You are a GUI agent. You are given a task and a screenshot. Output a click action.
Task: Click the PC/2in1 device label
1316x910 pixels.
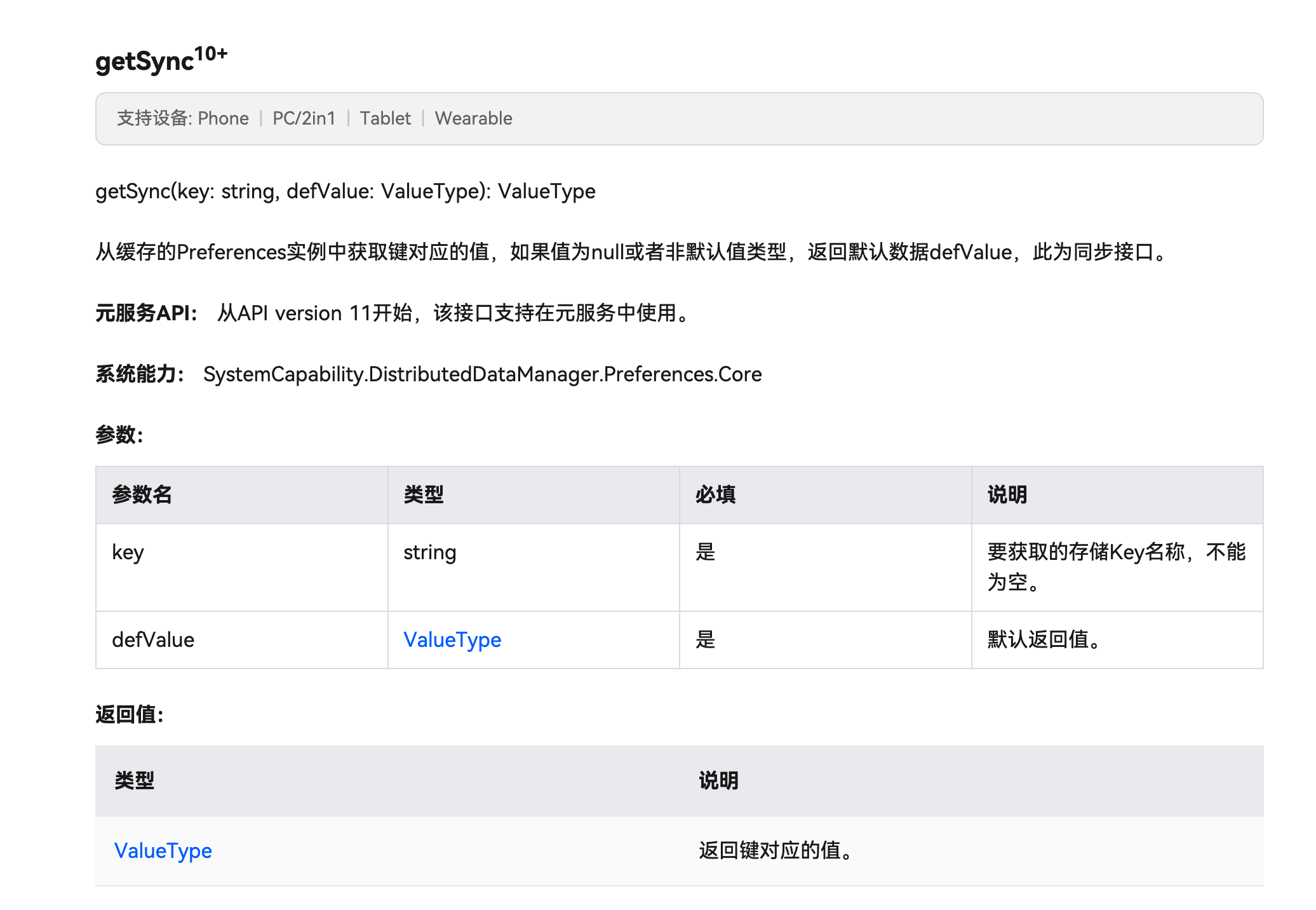(304, 118)
